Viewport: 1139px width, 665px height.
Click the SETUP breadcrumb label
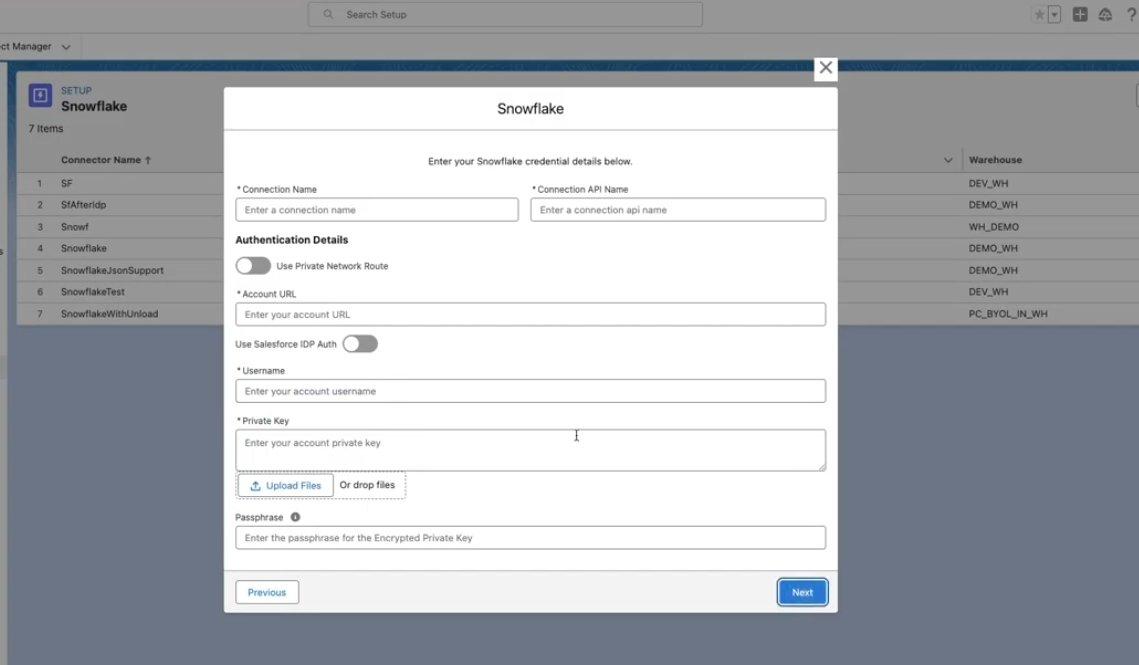coord(76,91)
